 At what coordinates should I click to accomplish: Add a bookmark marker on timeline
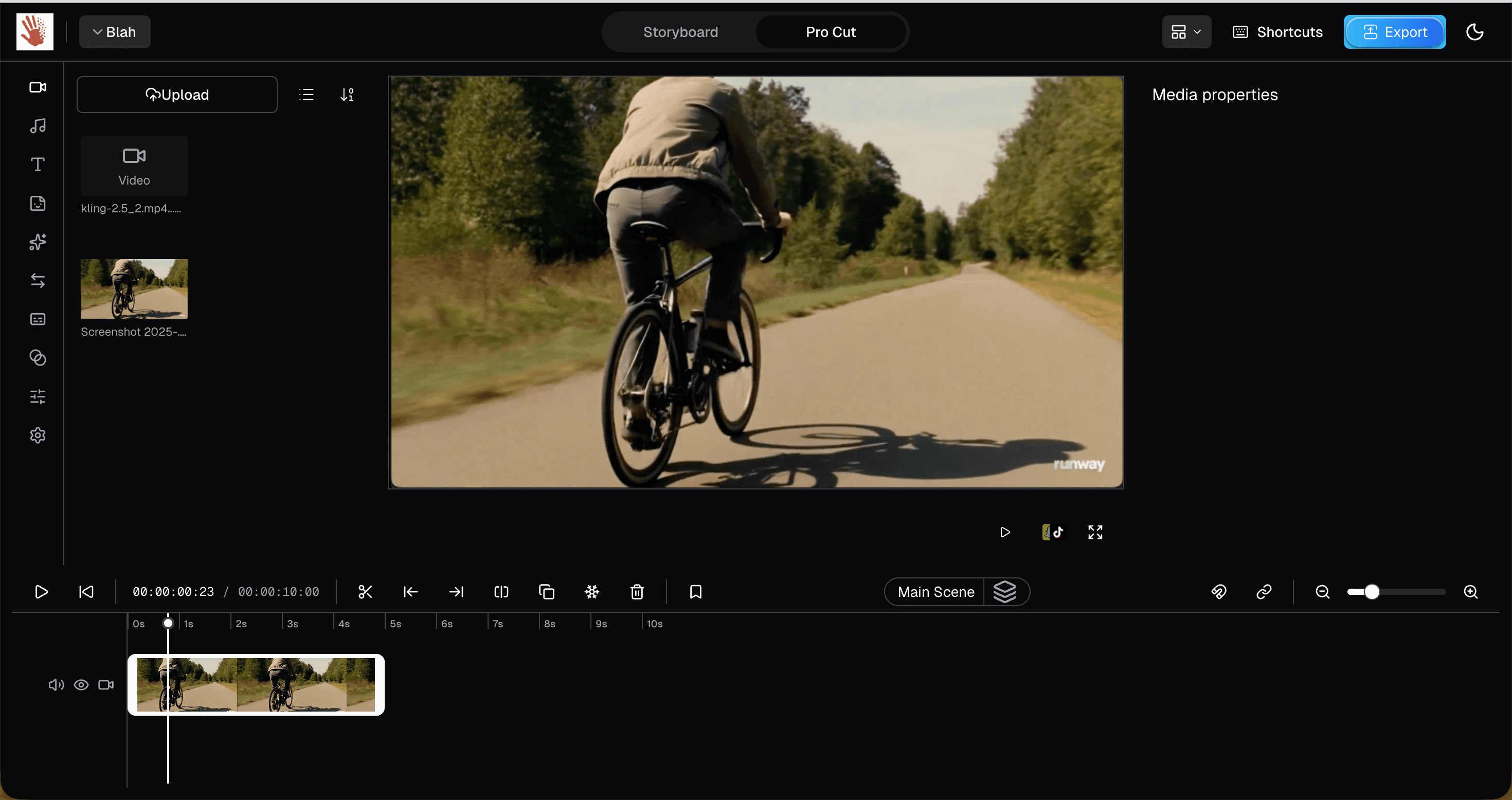(695, 592)
